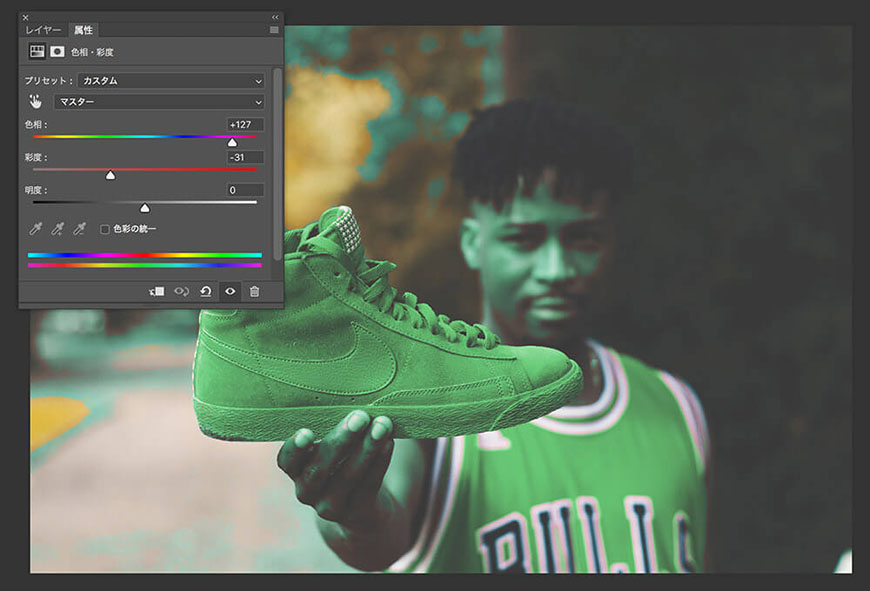The height and width of the screenshot is (591, 870).
Task: Select the add-to-sample eyedropper
Action: pyautogui.click(x=58, y=230)
